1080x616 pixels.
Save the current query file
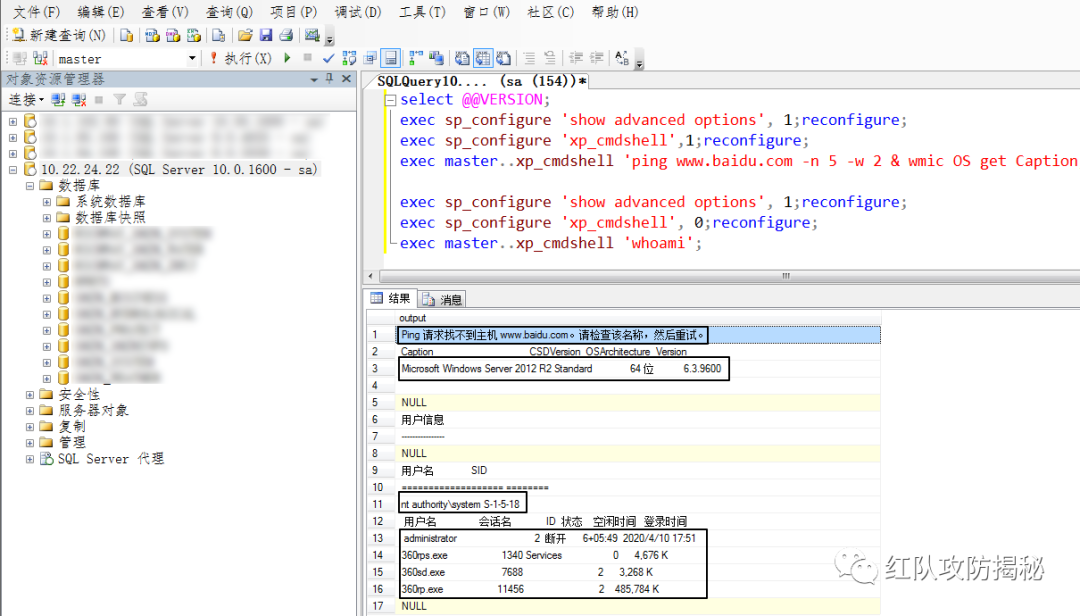point(266,35)
